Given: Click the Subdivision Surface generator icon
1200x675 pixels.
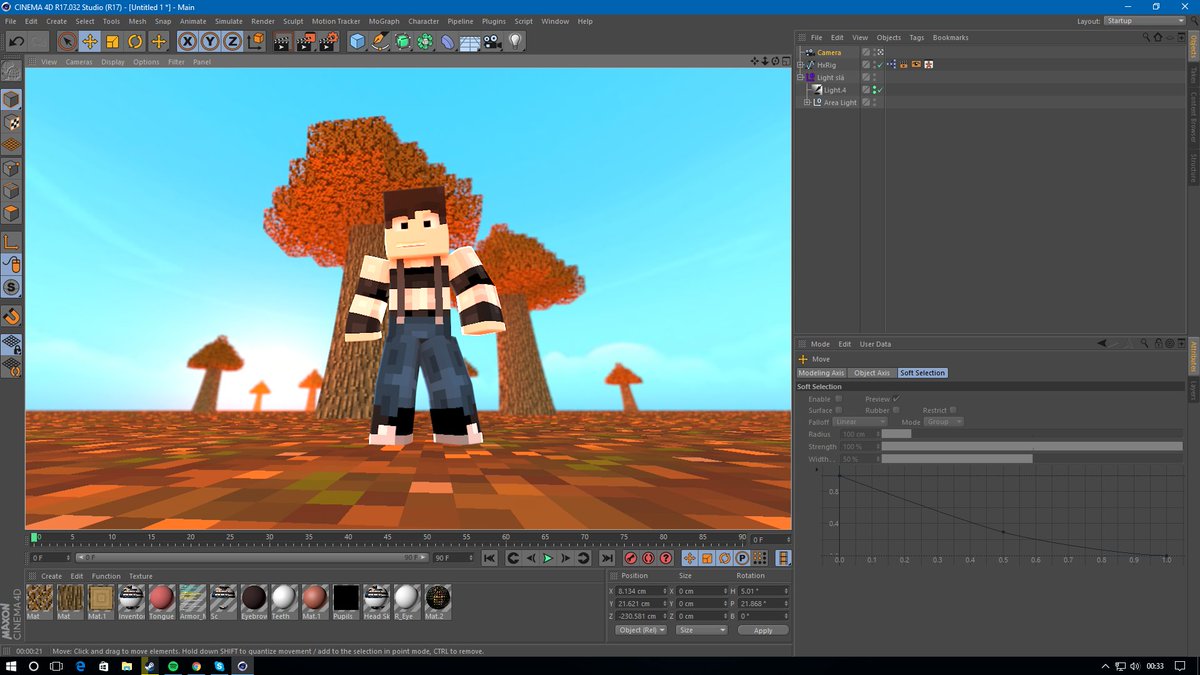Looking at the screenshot, I should [403, 41].
